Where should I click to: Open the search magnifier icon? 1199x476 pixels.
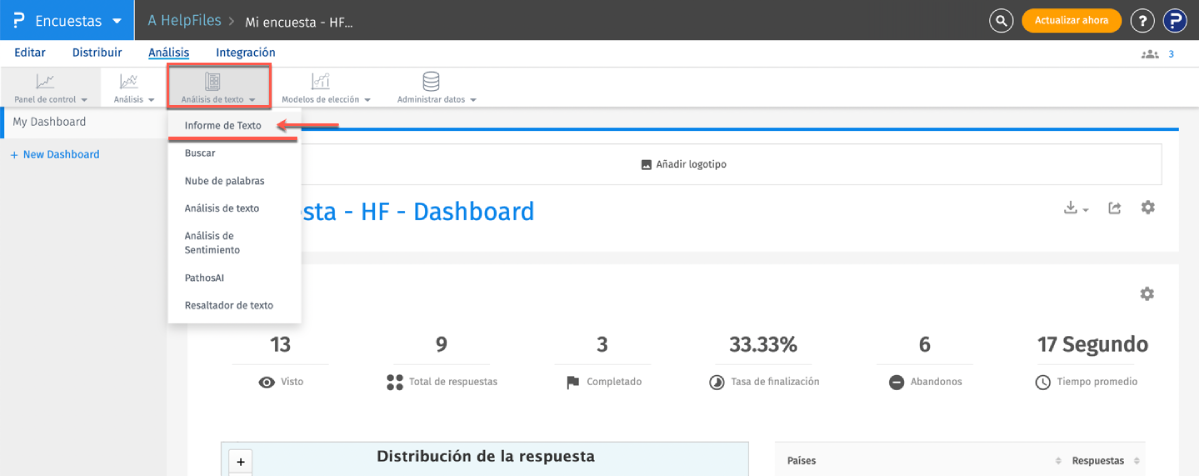coord(1000,21)
